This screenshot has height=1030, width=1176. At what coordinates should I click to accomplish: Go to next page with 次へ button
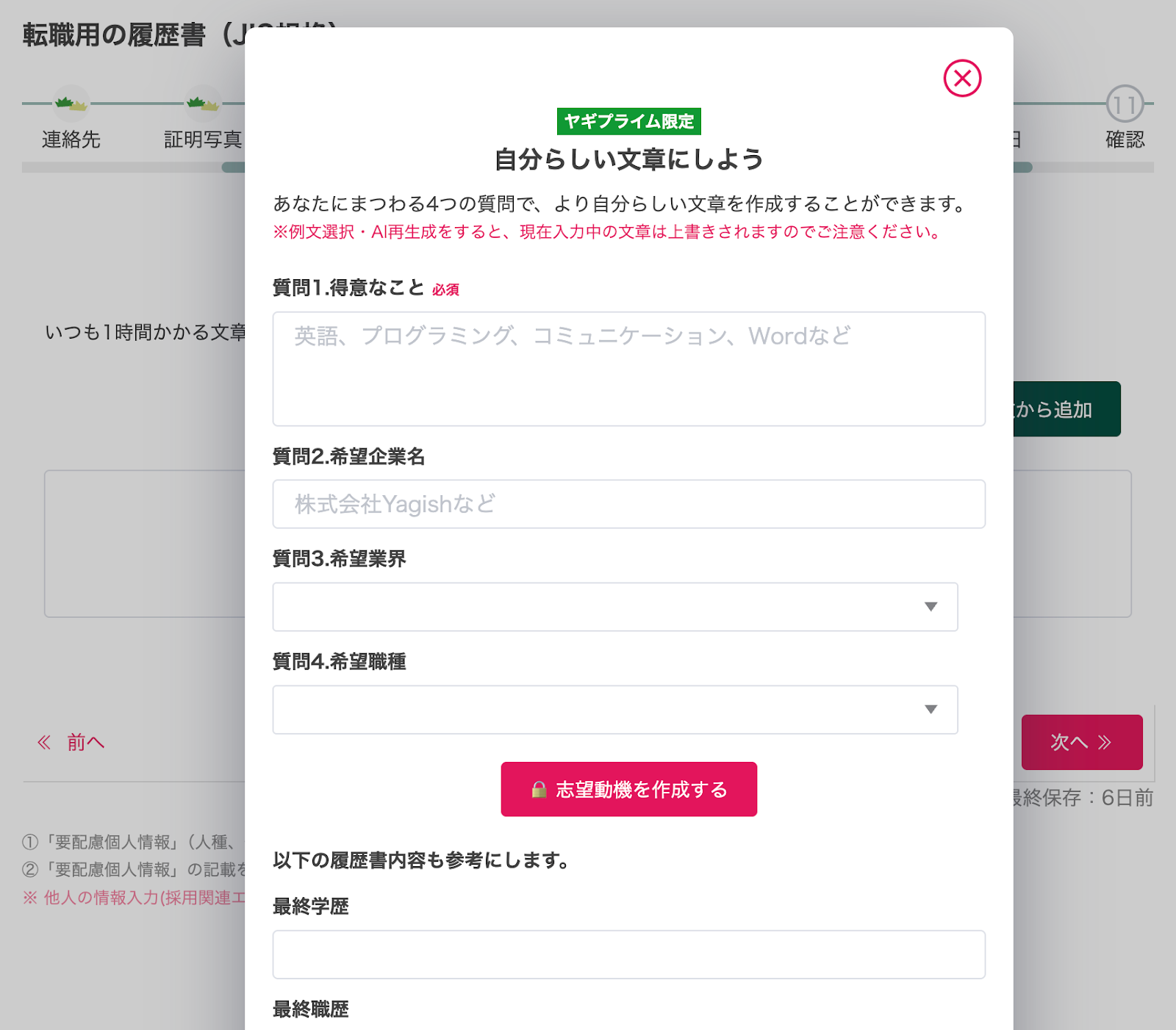(x=1081, y=742)
